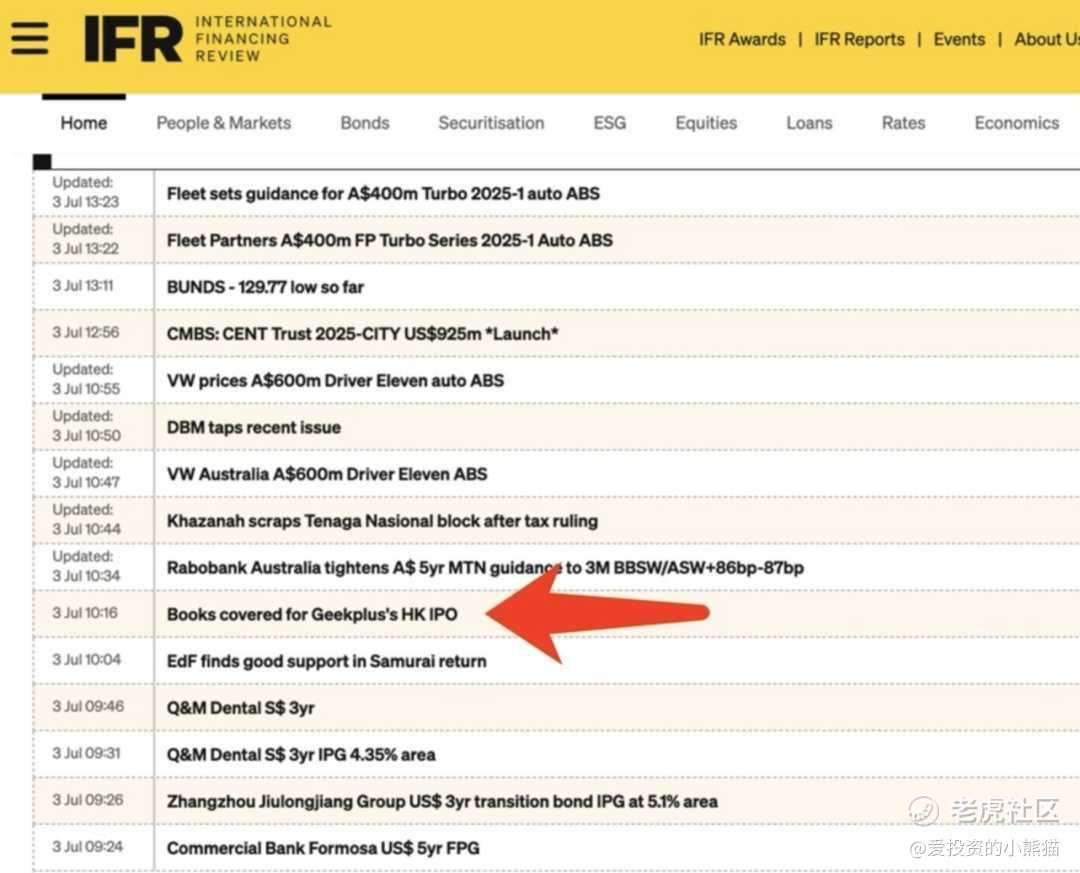This screenshot has height=873, width=1080.
Task: Open VW Australia A$600m Driver Eleven ABS
Action: (x=327, y=475)
